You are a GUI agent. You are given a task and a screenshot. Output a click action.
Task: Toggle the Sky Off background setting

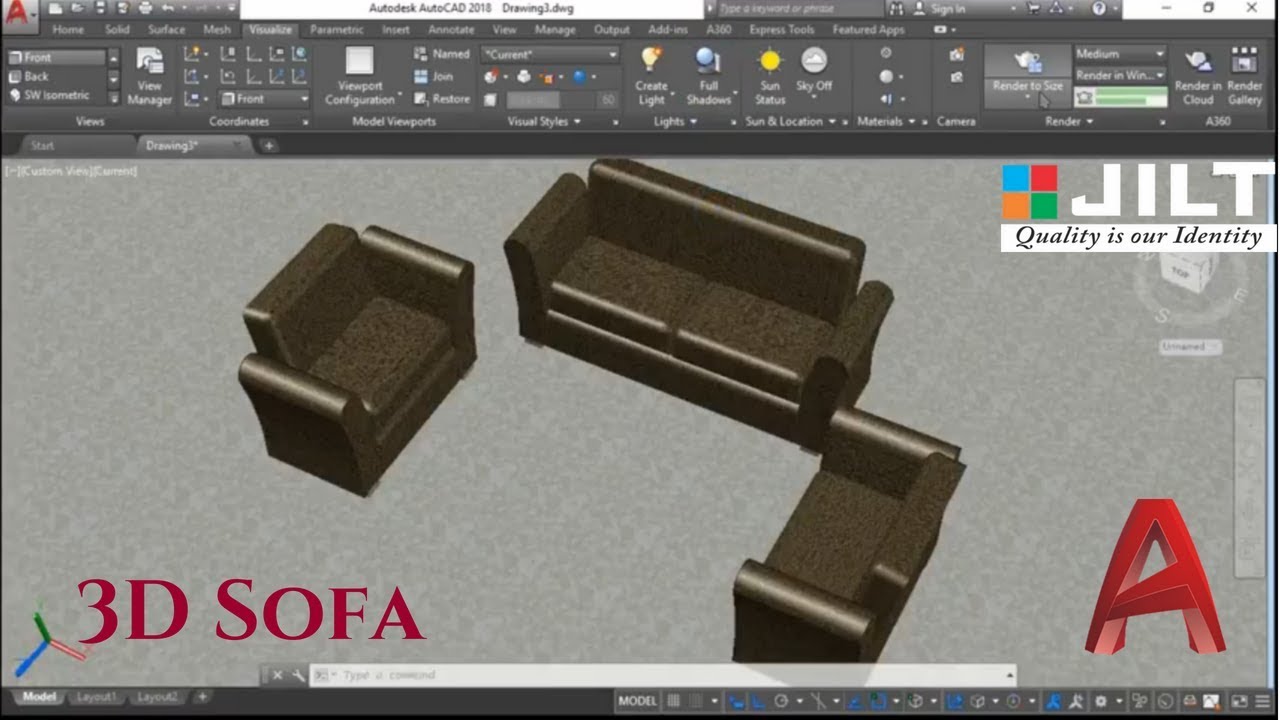click(814, 70)
